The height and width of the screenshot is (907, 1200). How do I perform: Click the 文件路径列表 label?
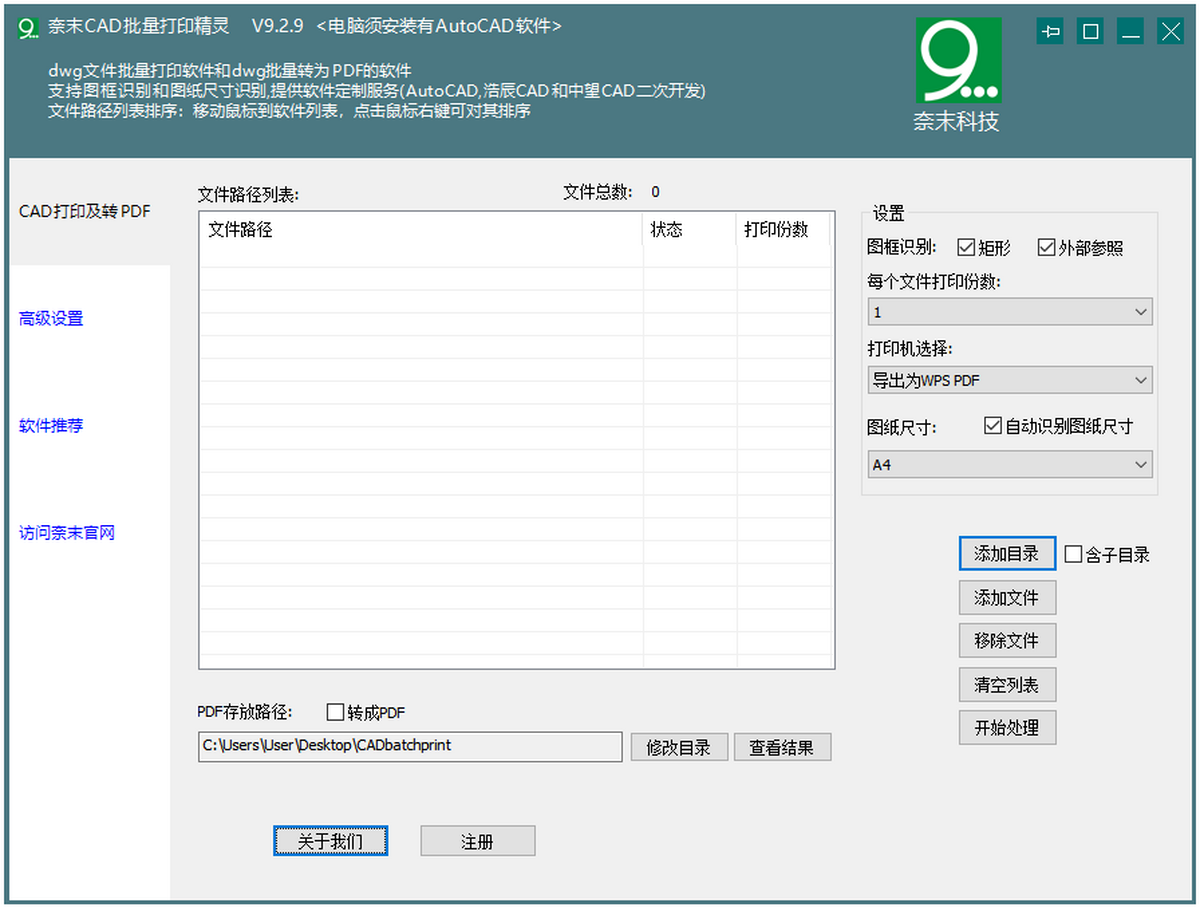tap(248, 195)
